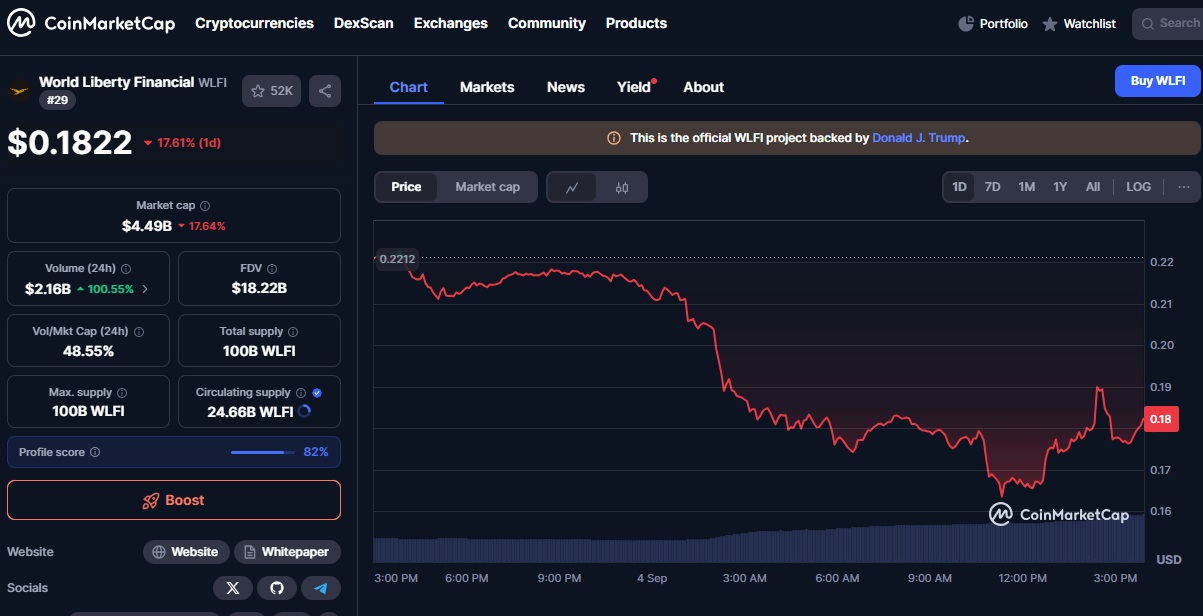Open the Whitepaper link button
This screenshot has width=1203, height=616.
pyautogui.click(x=288, y=552)
